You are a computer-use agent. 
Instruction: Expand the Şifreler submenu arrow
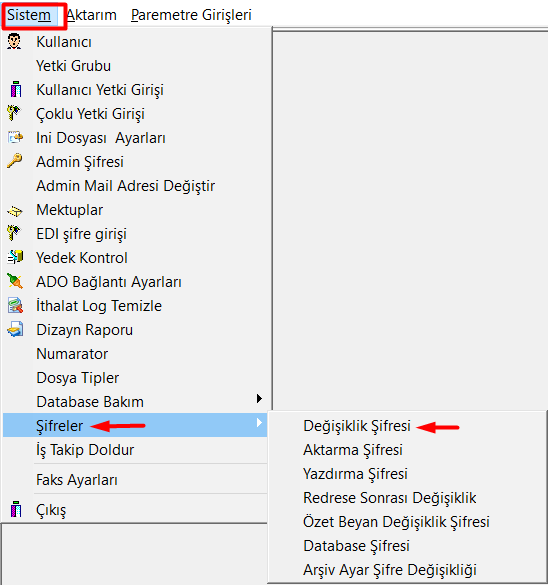click(259, 423)
